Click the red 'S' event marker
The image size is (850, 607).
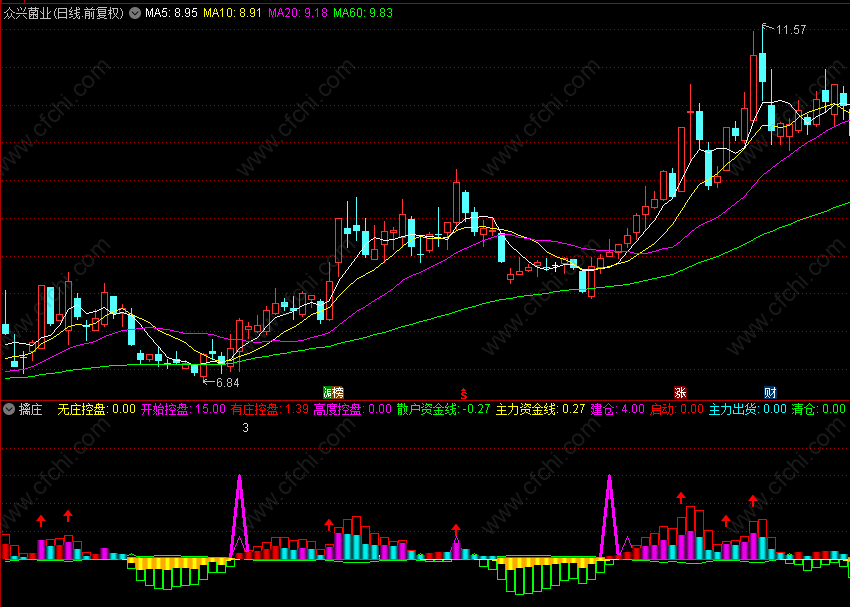463,393
